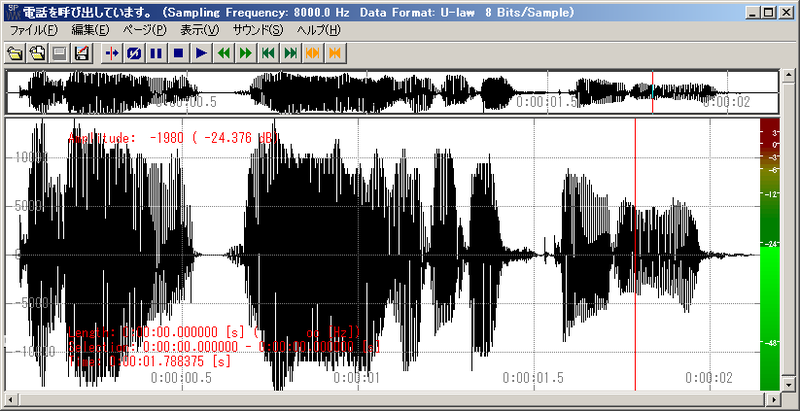The image size is (800, 411).
Task: Click the red-blue cursor position marker icon
Action: pyautogui.click(x=112, y=52)
